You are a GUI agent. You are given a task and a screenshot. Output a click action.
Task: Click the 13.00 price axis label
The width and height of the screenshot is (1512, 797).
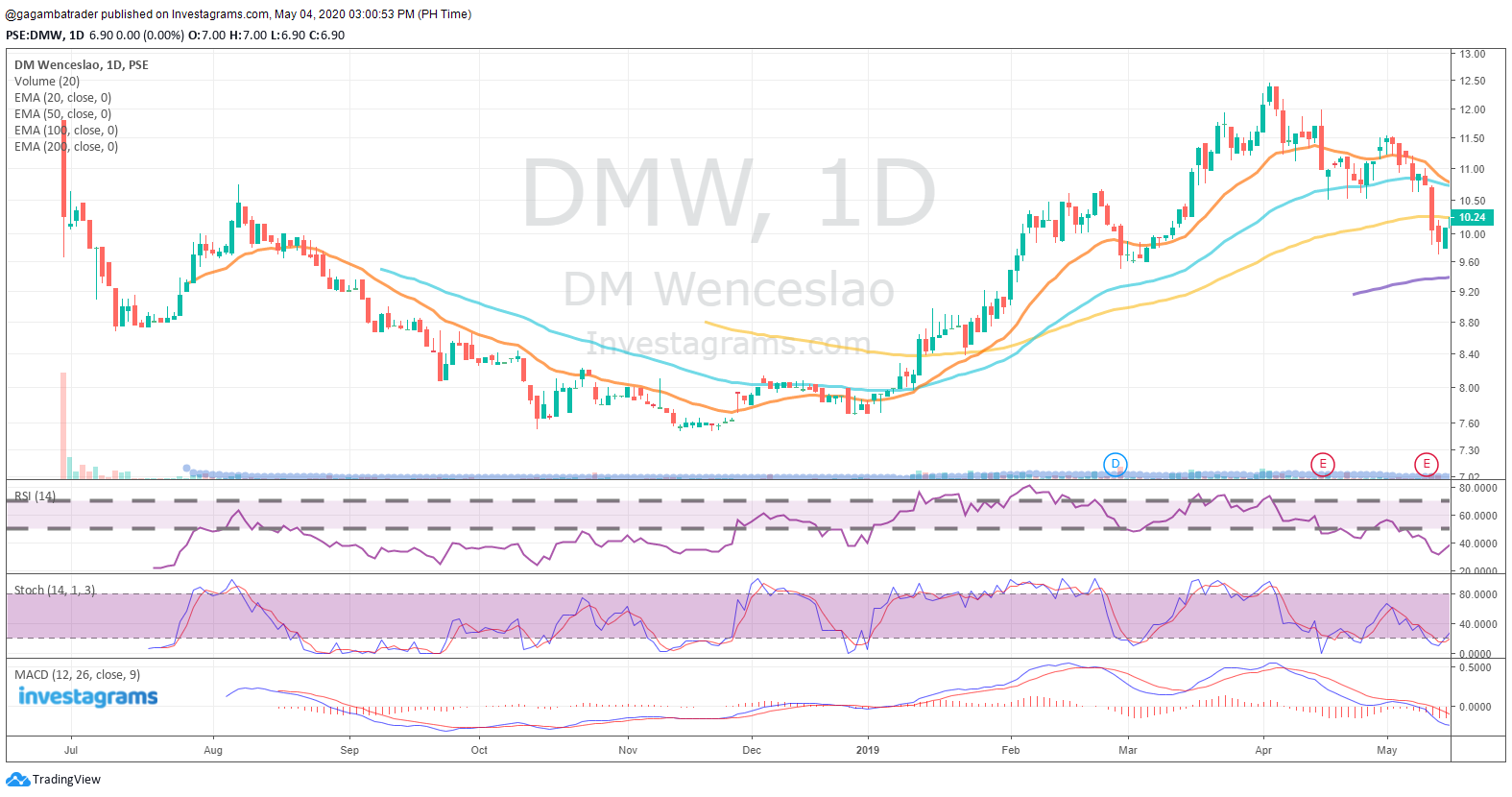[x=1472, y=54]
